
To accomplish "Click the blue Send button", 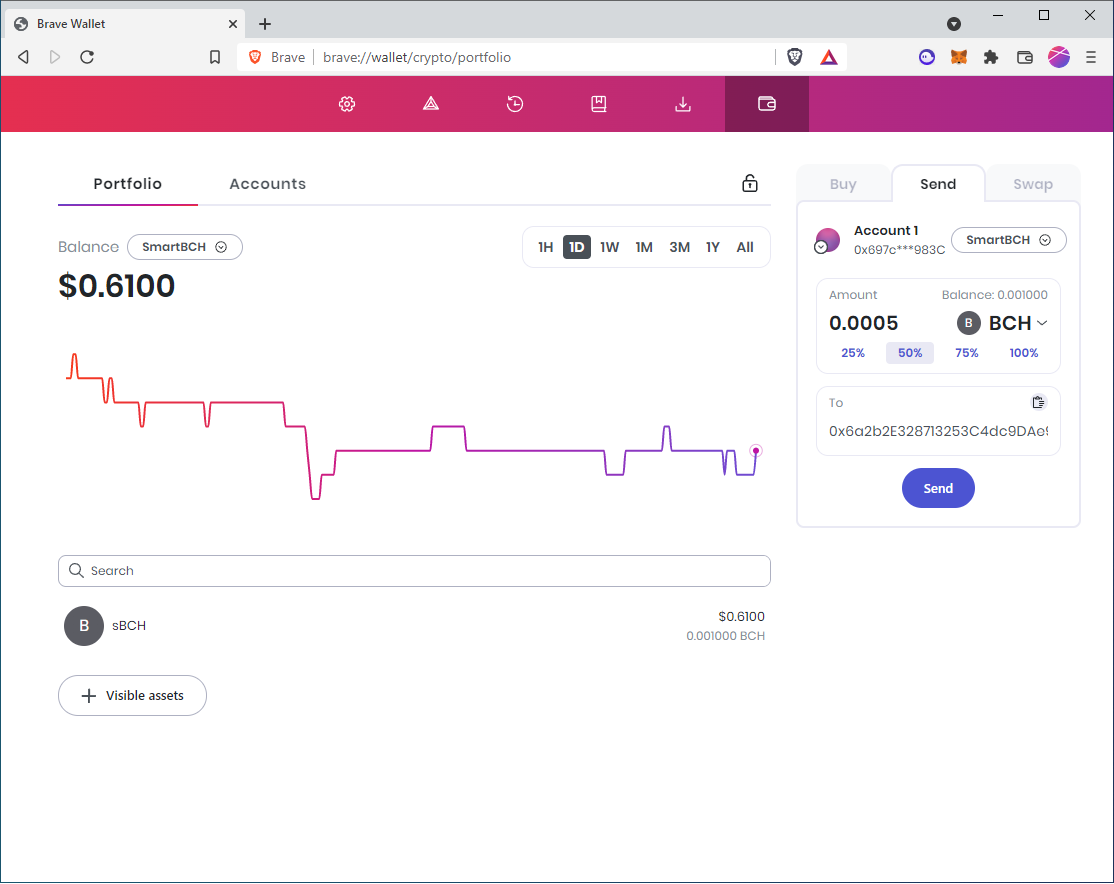I will [x=938, y=488].
